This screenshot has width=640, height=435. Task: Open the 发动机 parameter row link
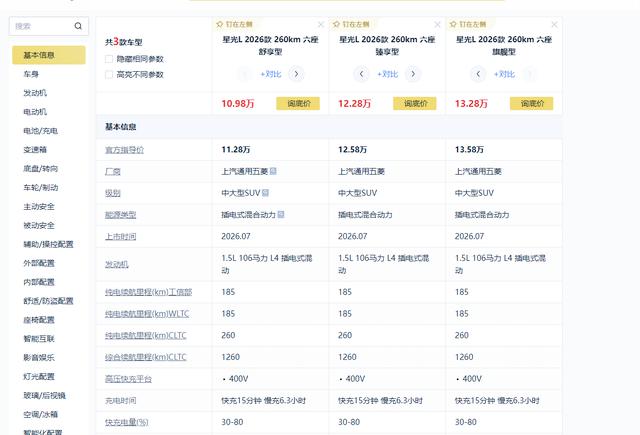pyautogui.click(x=117, y=264)
